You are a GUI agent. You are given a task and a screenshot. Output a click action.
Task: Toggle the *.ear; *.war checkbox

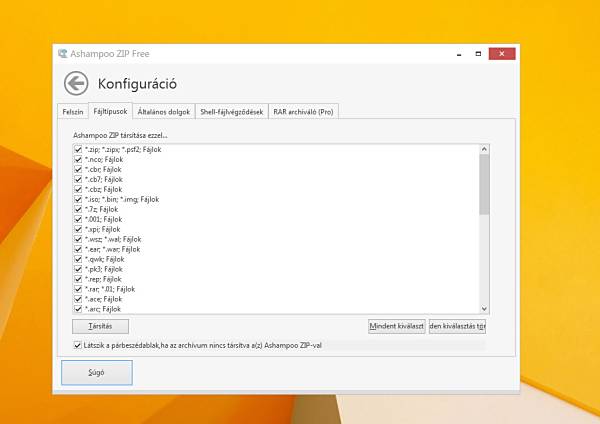pos(78,249)
